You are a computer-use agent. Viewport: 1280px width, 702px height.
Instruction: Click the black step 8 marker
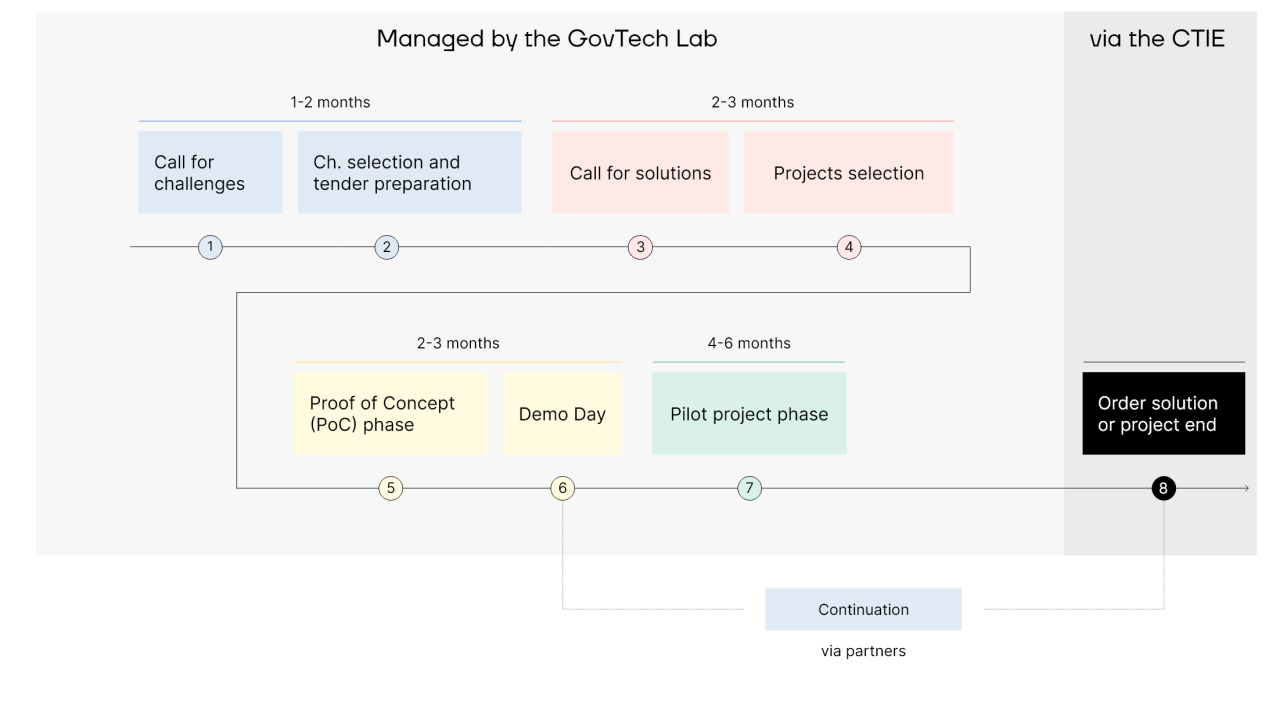point(1163,488)
